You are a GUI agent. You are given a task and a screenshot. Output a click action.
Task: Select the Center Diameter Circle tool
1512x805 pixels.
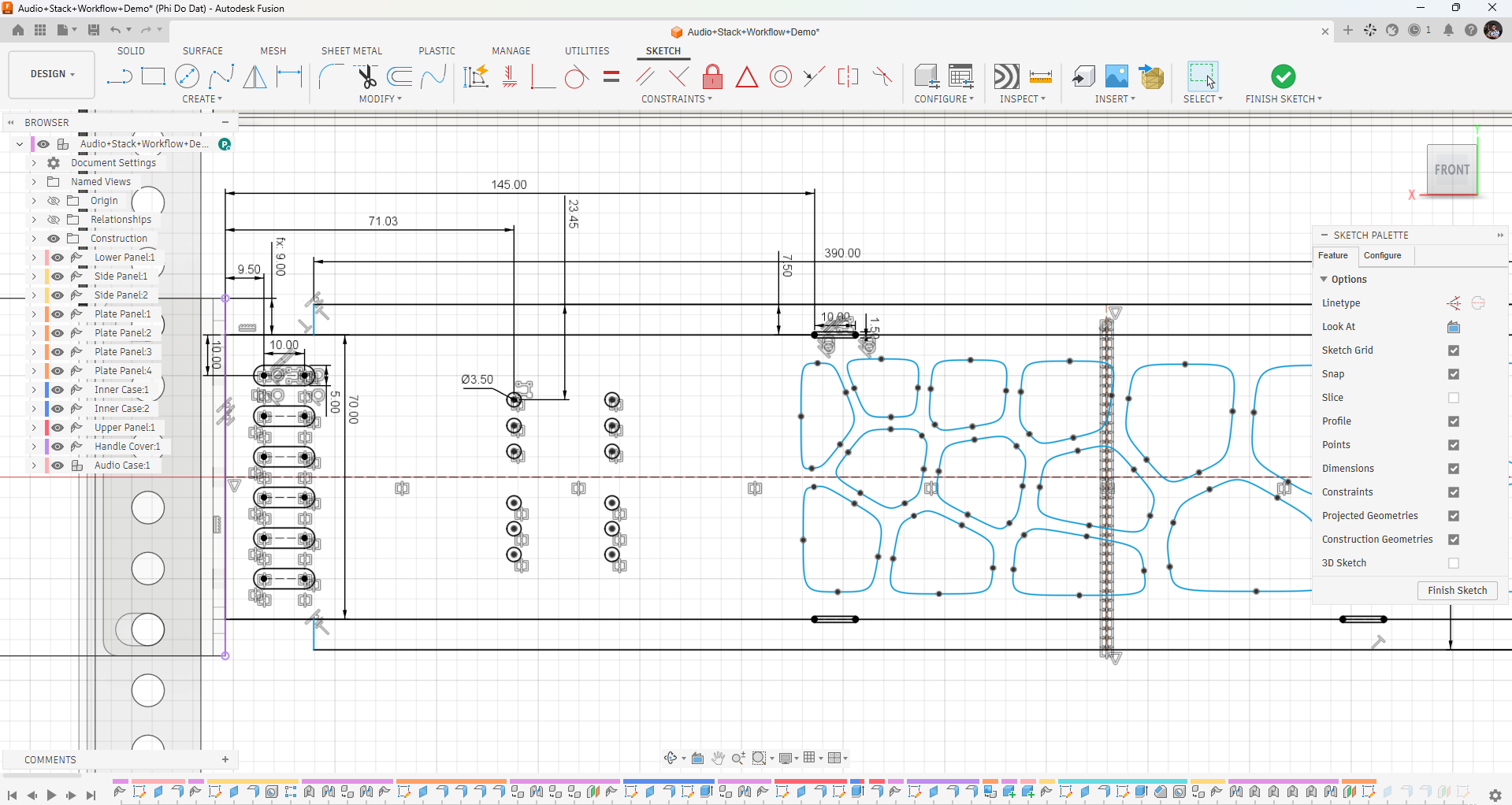coord(187,76)
